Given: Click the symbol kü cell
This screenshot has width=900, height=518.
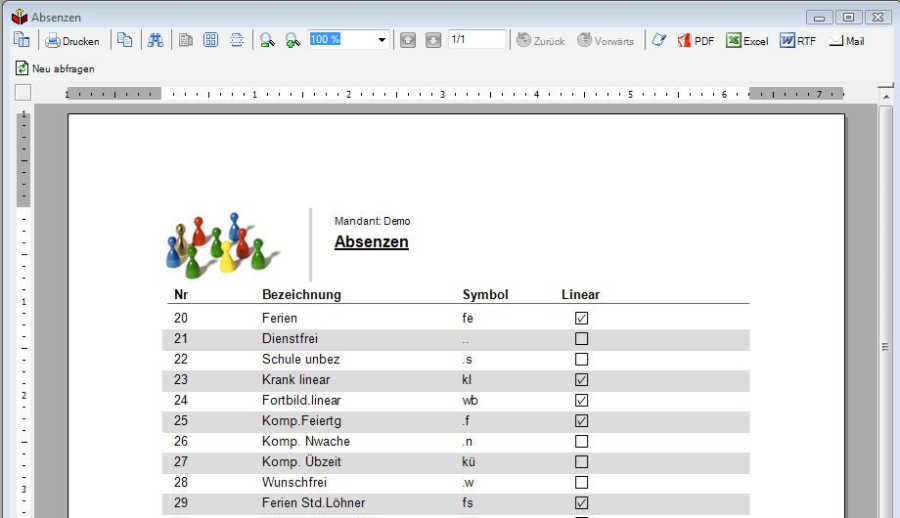Looking at the screenshot, I should pyautogui.click(x=468, y=462).
